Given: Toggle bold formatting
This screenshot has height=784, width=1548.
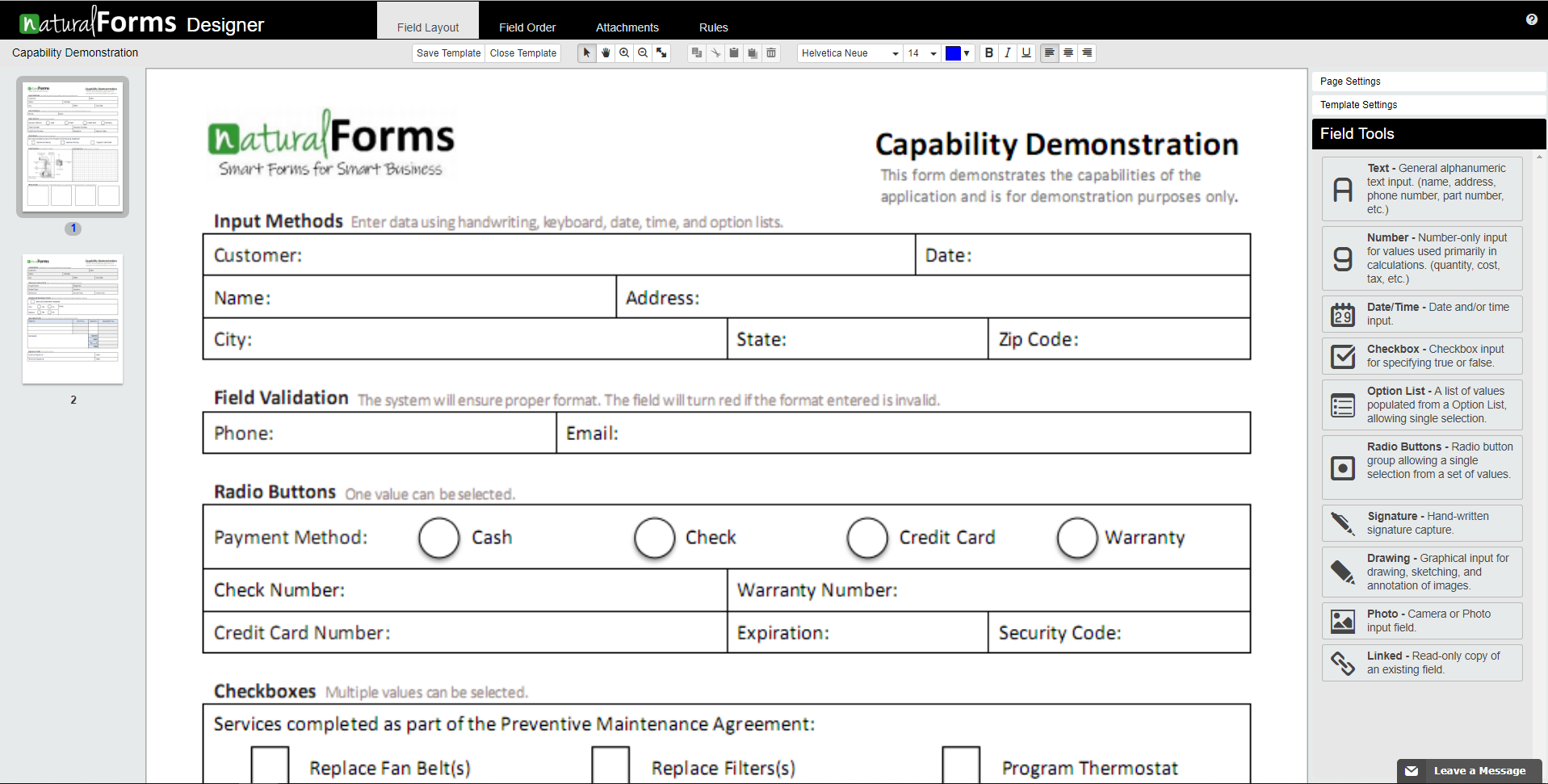Looking at the screenshot, I should point(989,52).
